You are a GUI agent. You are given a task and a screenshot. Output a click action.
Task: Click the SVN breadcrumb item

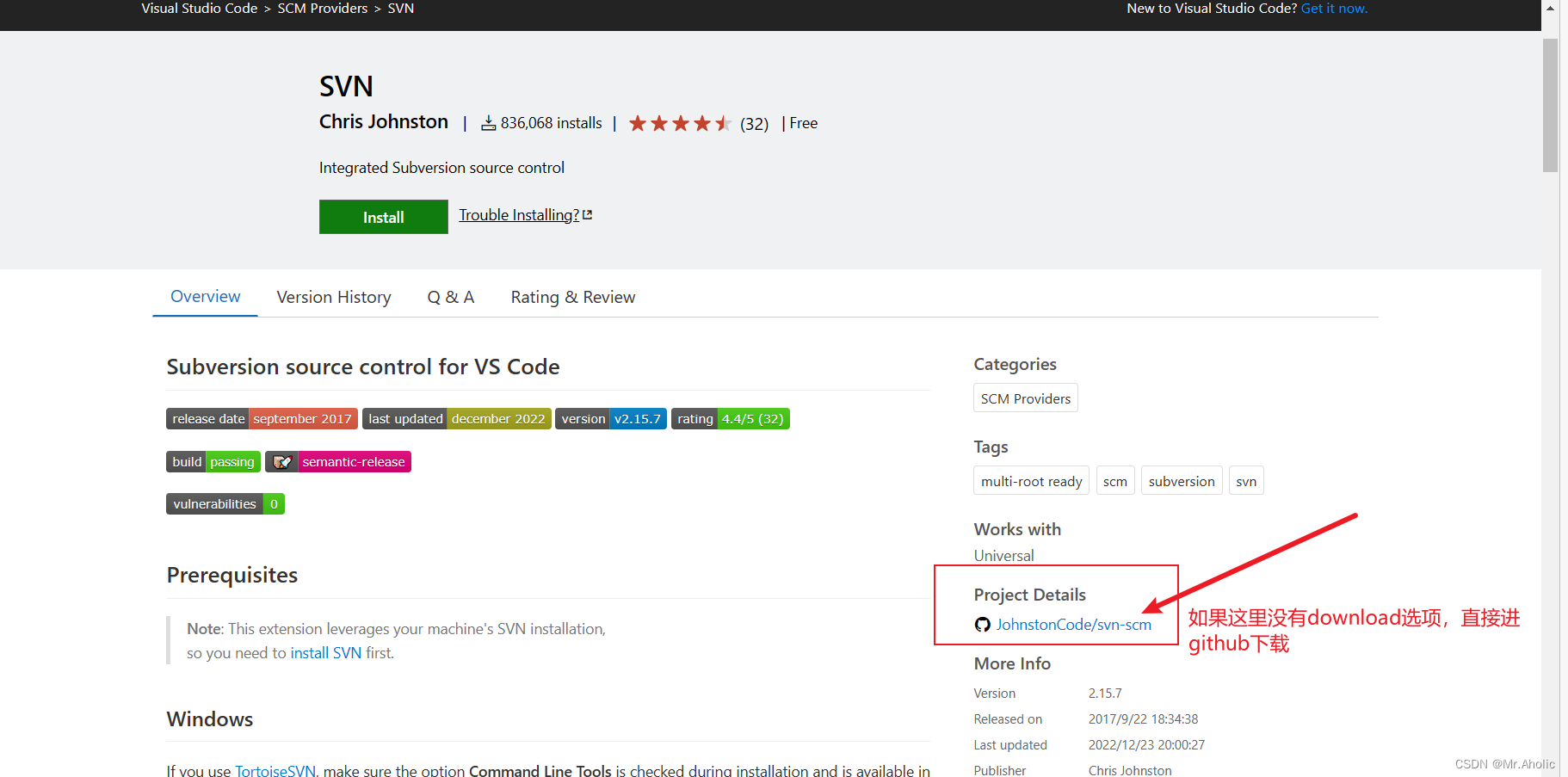pyautogui.click(x=401, y=9)
